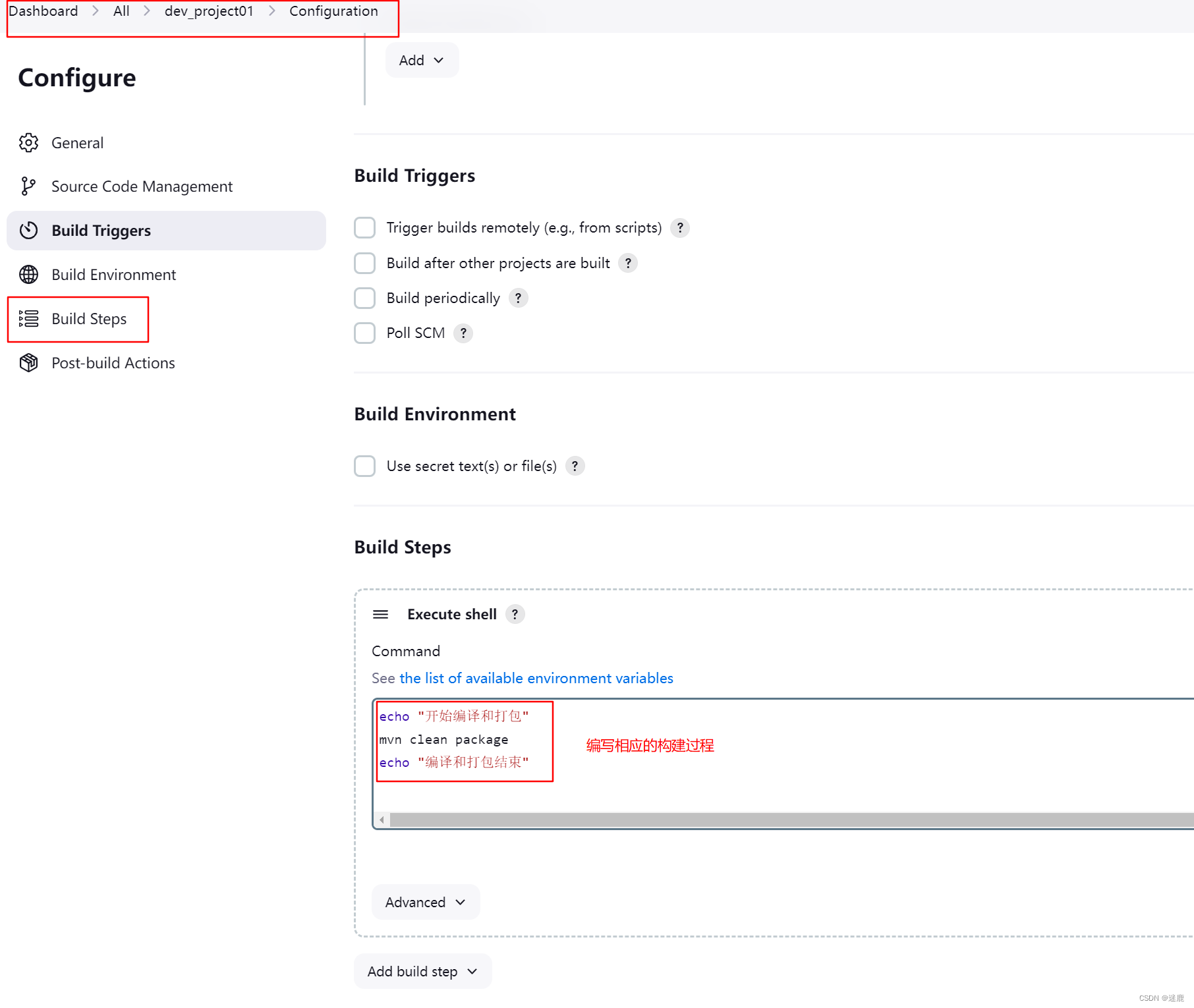This screenshot has width=1194, height=1008.
Task: Click the General gear icon
Action: [x=28, y=143]
